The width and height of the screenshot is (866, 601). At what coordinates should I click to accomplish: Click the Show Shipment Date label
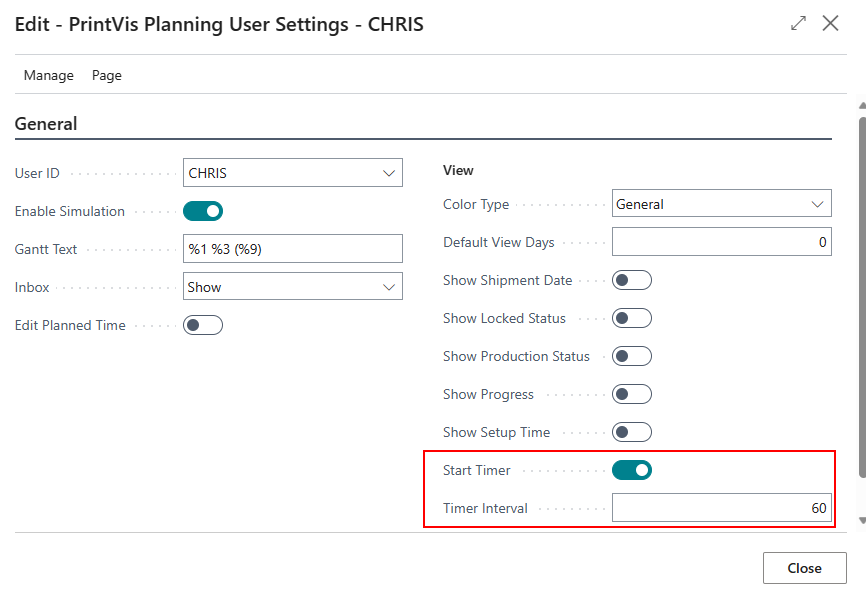(508, 280)
